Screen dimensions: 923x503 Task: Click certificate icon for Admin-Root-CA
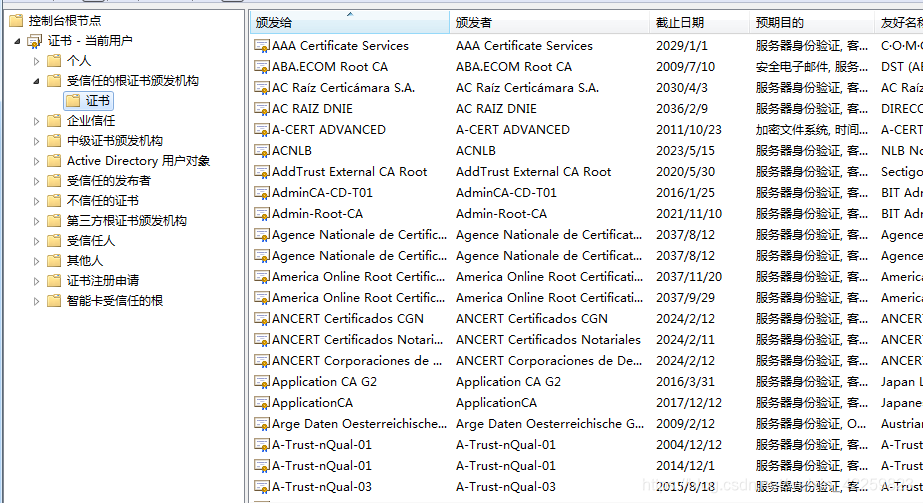point(261,214)
